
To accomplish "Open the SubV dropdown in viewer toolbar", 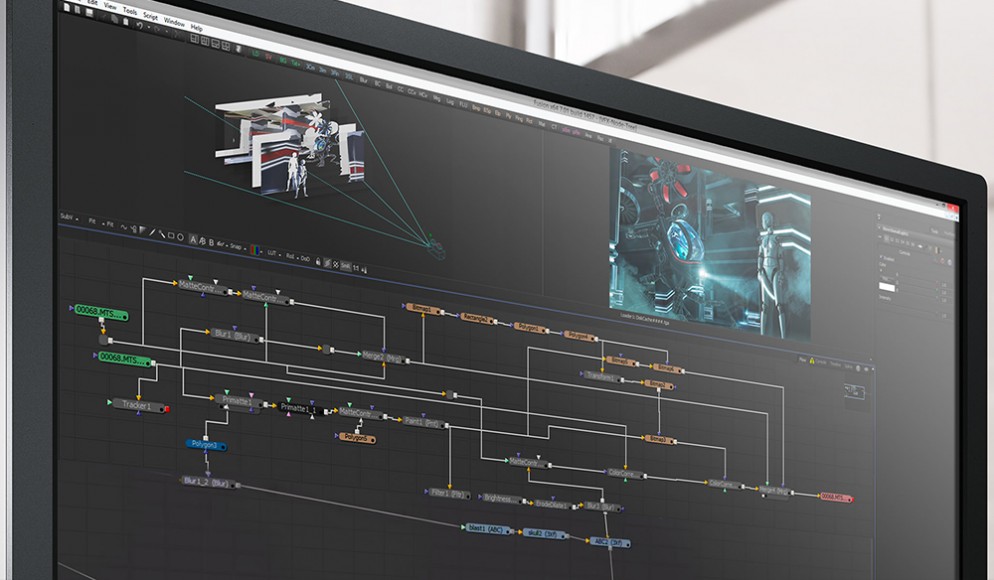I will click(68, 217).
